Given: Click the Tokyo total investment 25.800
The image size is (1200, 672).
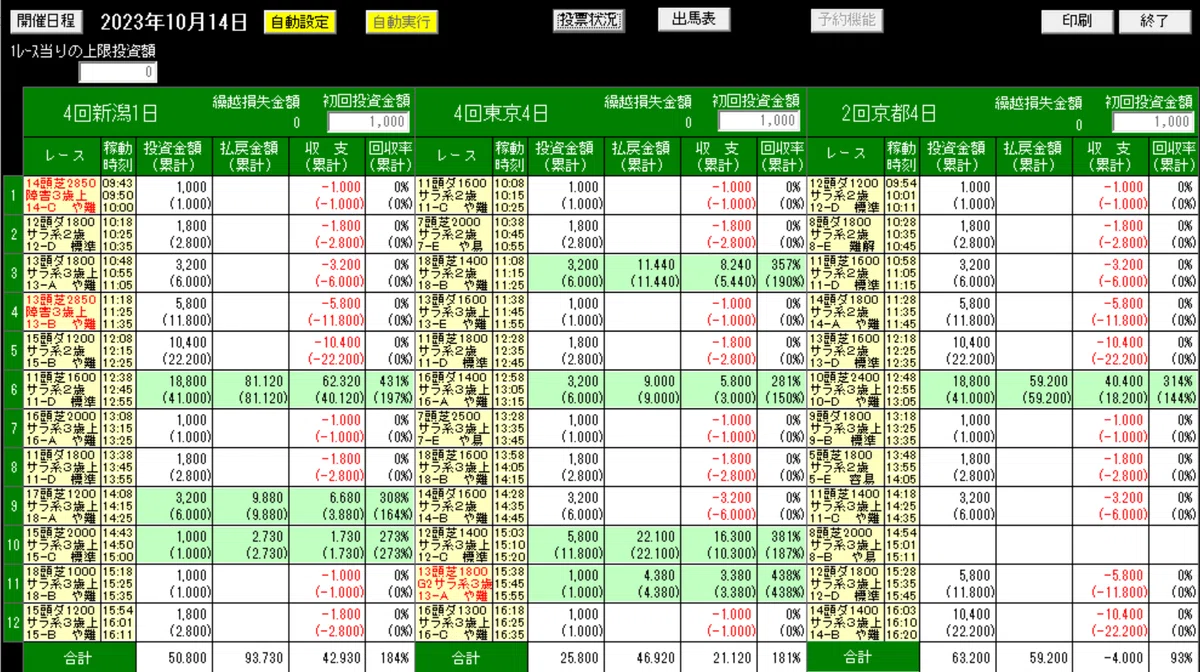Looking at the screenshot, I should (x=565, y=657).
